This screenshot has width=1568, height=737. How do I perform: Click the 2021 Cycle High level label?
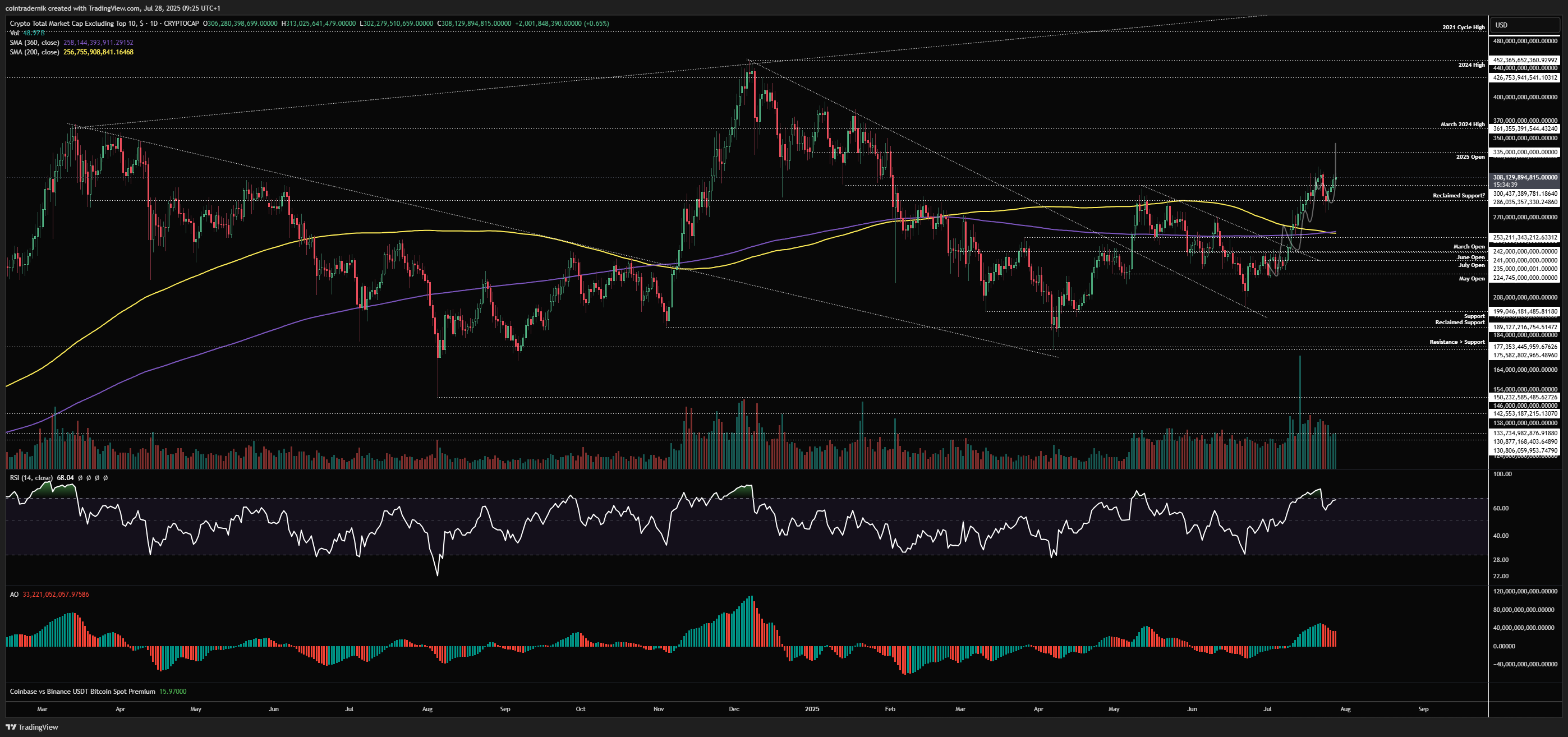[1463, 27]
